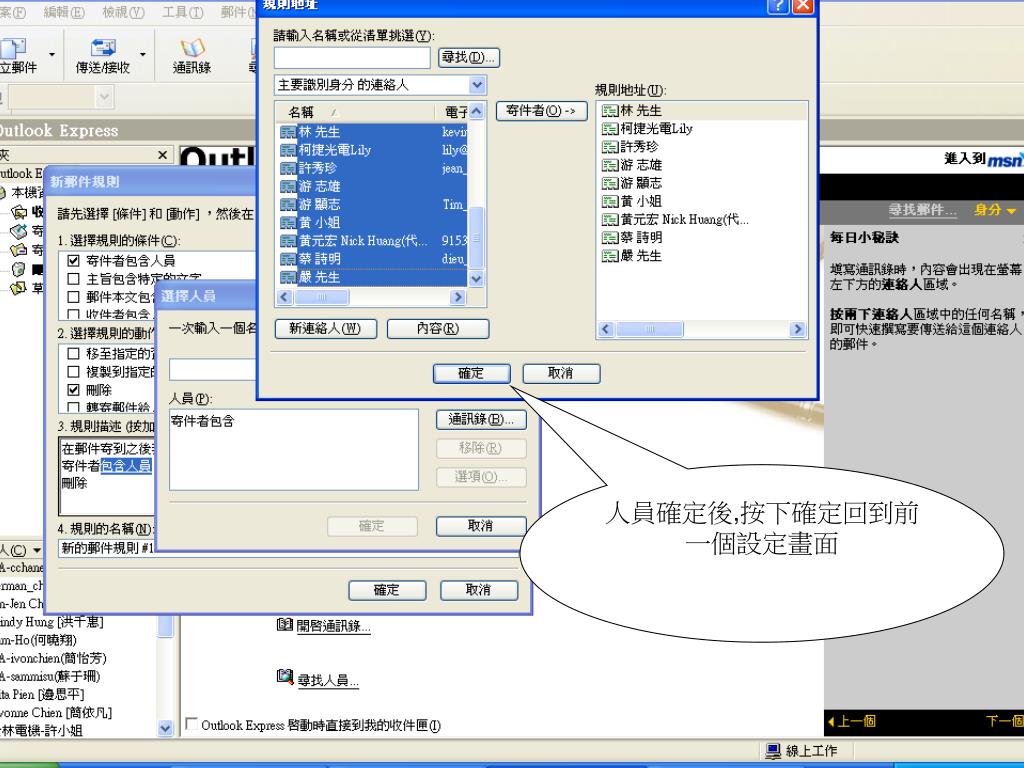1024x768 pixels.
Task: Click scroll-down arrow in contact list
Action: 477,279
